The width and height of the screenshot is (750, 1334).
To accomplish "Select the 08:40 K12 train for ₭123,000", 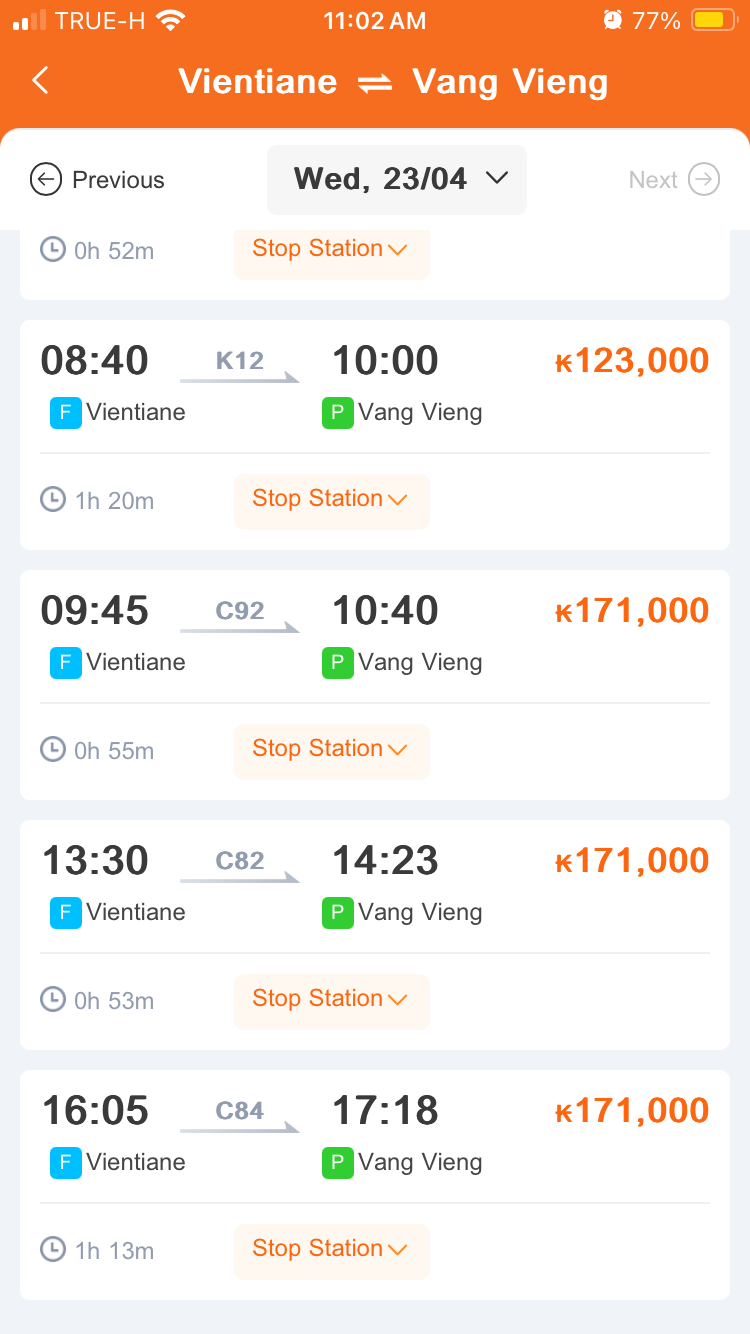I will (x=375, y=435).
